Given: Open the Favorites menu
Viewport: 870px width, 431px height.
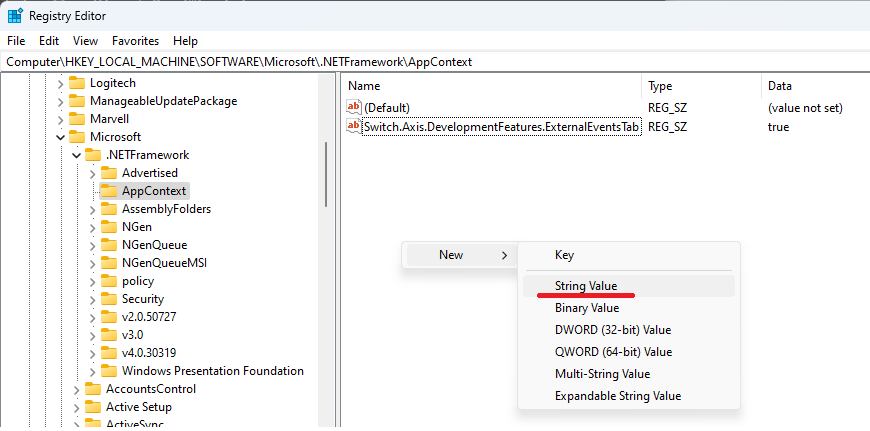Looking at the screenshot, I should 135,40.
